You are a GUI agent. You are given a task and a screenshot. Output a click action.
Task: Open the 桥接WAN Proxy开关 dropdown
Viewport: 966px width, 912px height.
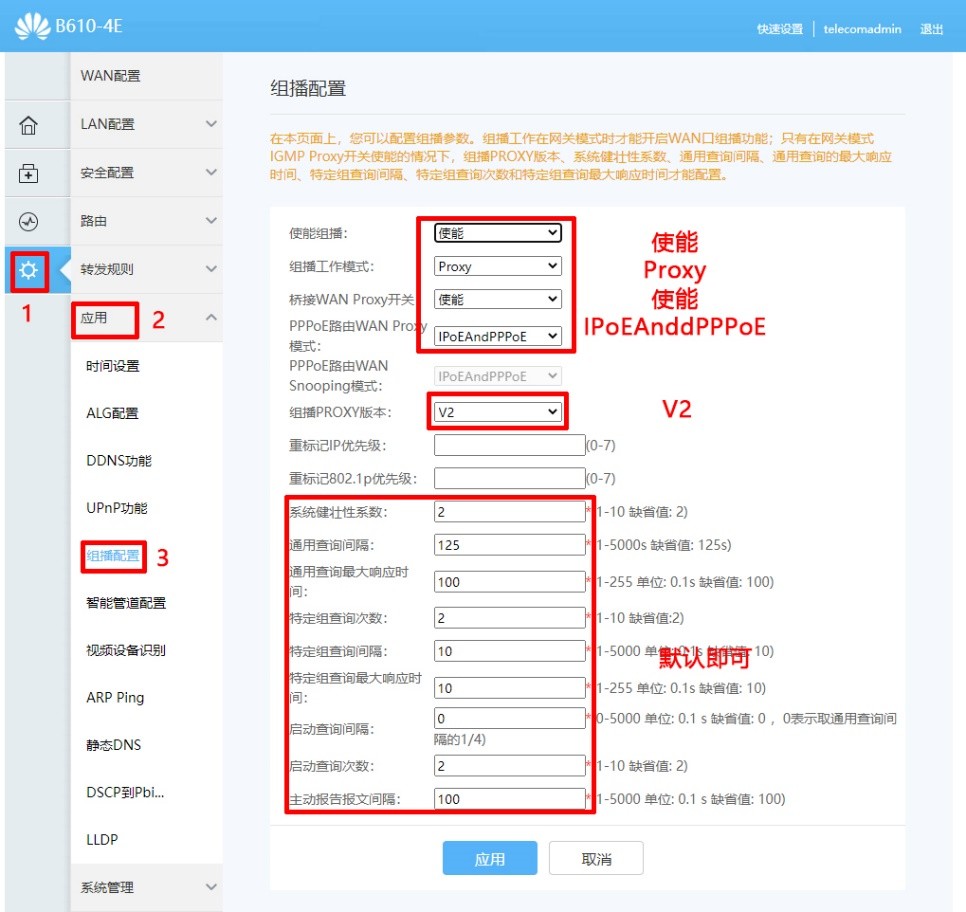pos(497,298)
